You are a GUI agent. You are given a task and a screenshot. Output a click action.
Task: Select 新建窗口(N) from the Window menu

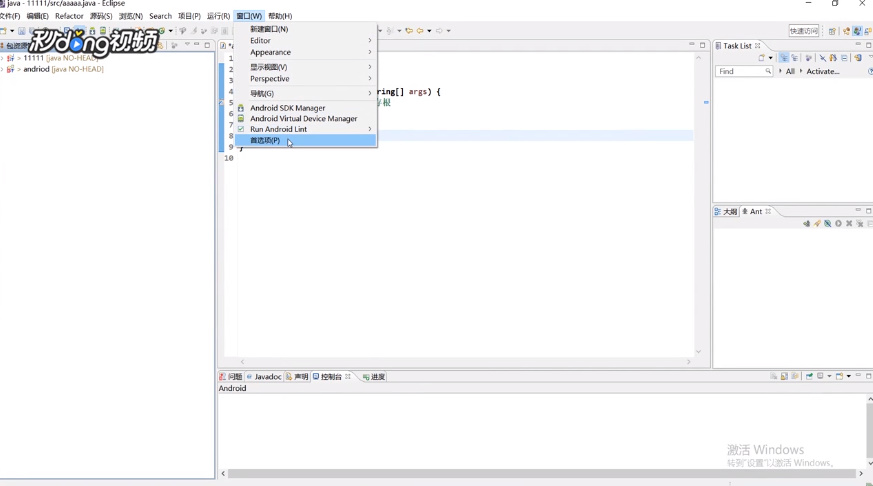(305, 29)
